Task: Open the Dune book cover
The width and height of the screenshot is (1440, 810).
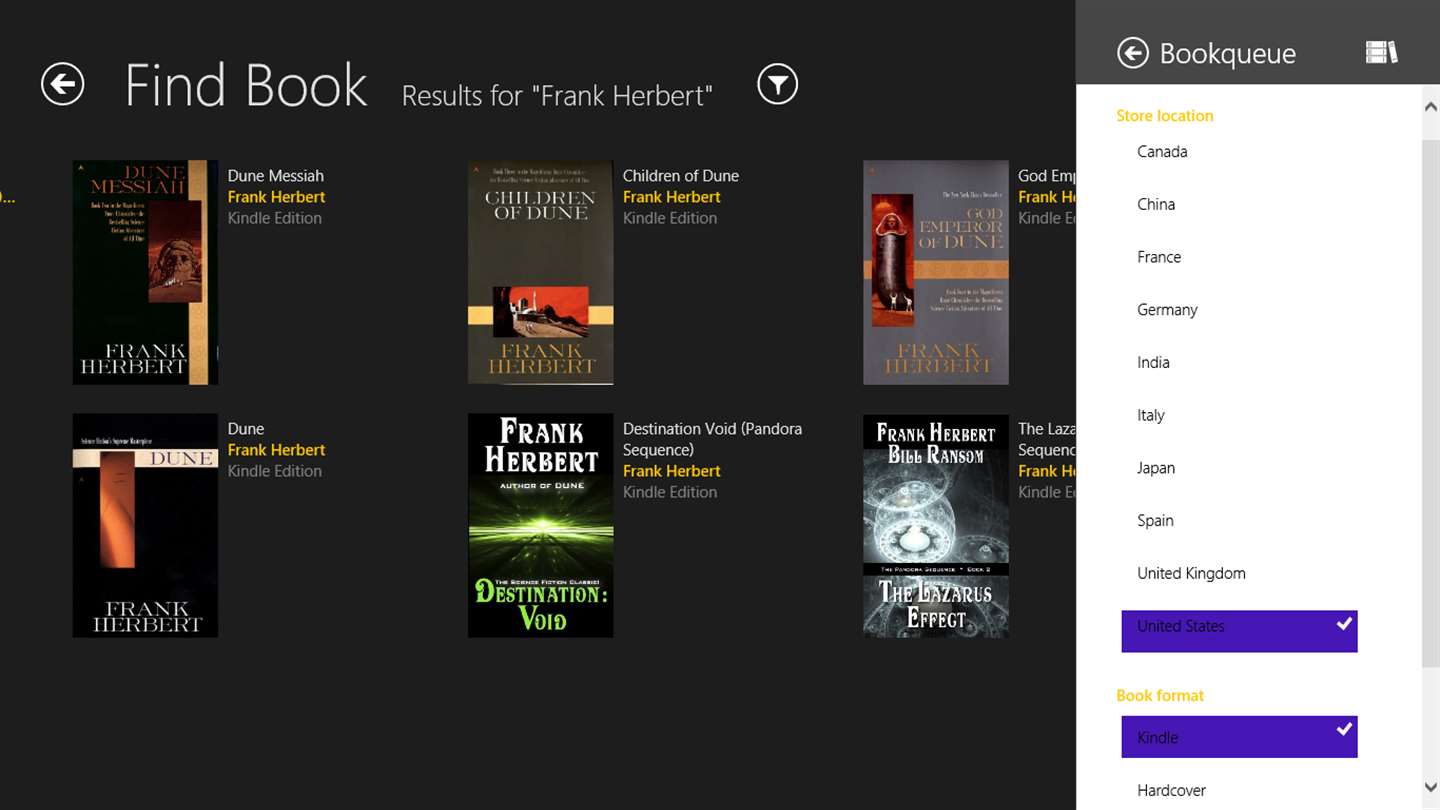Action: pyautogui.click(x=145, y=525)
